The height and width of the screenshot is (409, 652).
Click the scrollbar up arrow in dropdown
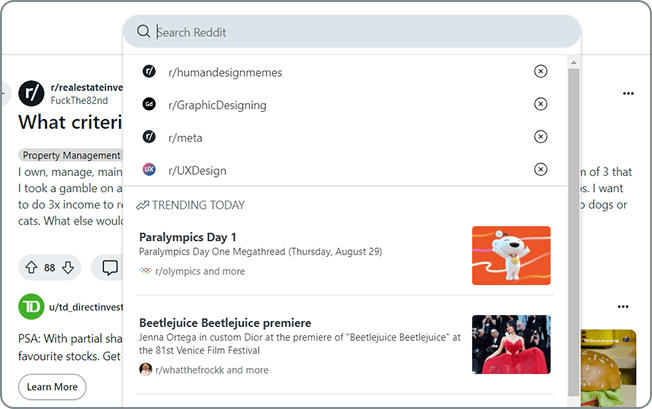pos(573,63)
